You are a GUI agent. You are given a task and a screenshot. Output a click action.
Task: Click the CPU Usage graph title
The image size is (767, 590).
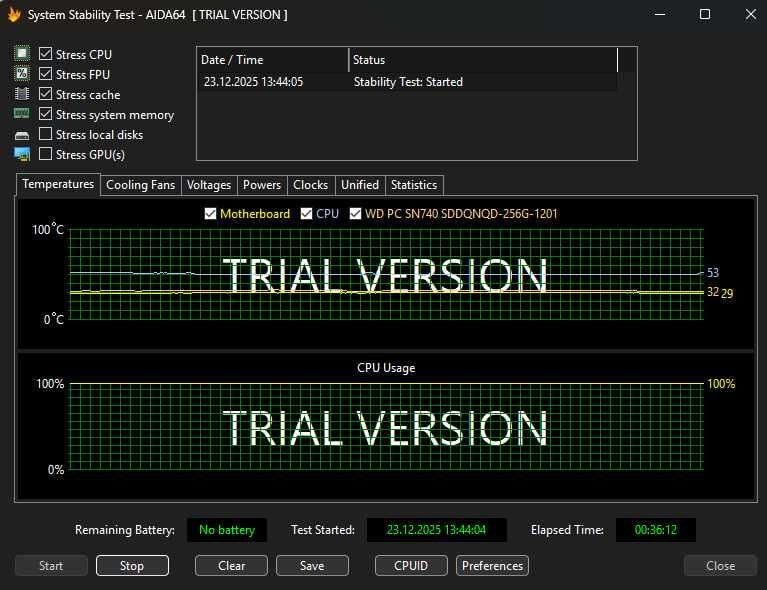pos(386,368)
